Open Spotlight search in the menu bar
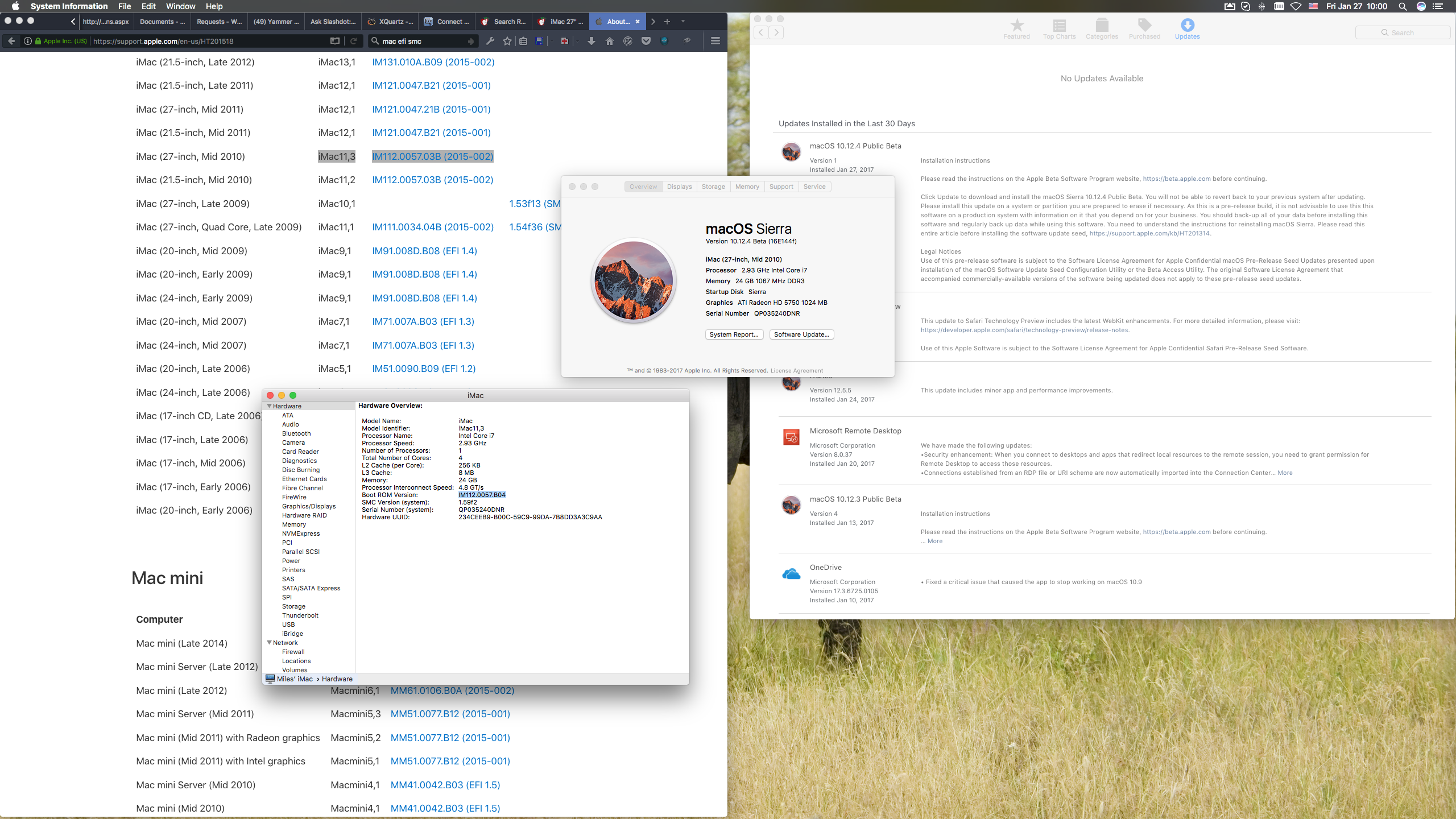Viewport: 1456px width, 819px height. click(x=1403, y=6)
